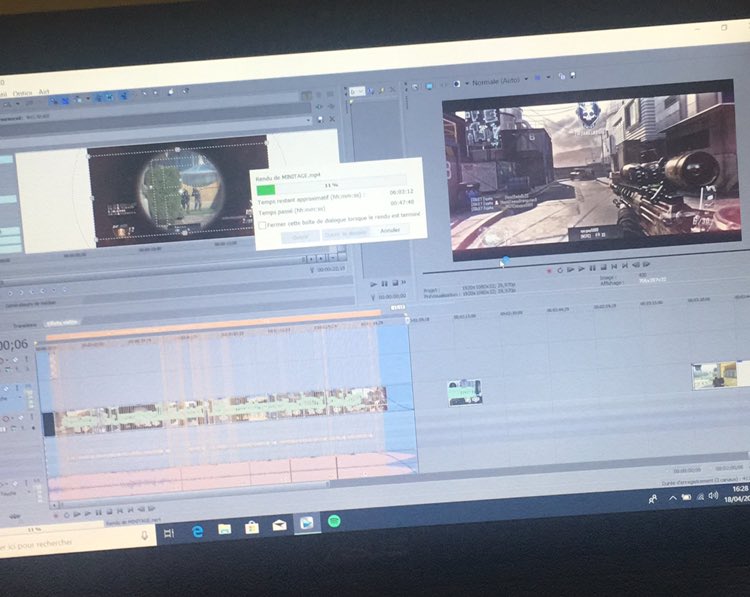The image size is (750, 597).
Task: Click Ouvrir le dossier button in render dialog
Action: [345, 233]
